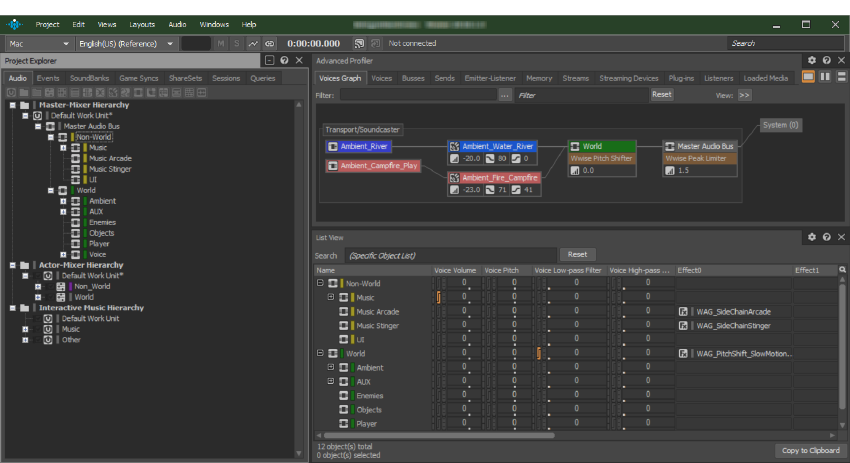Collapse the World row in List View
The width and height of the screenshot is (850, 463).
click(x=320, y=353)
